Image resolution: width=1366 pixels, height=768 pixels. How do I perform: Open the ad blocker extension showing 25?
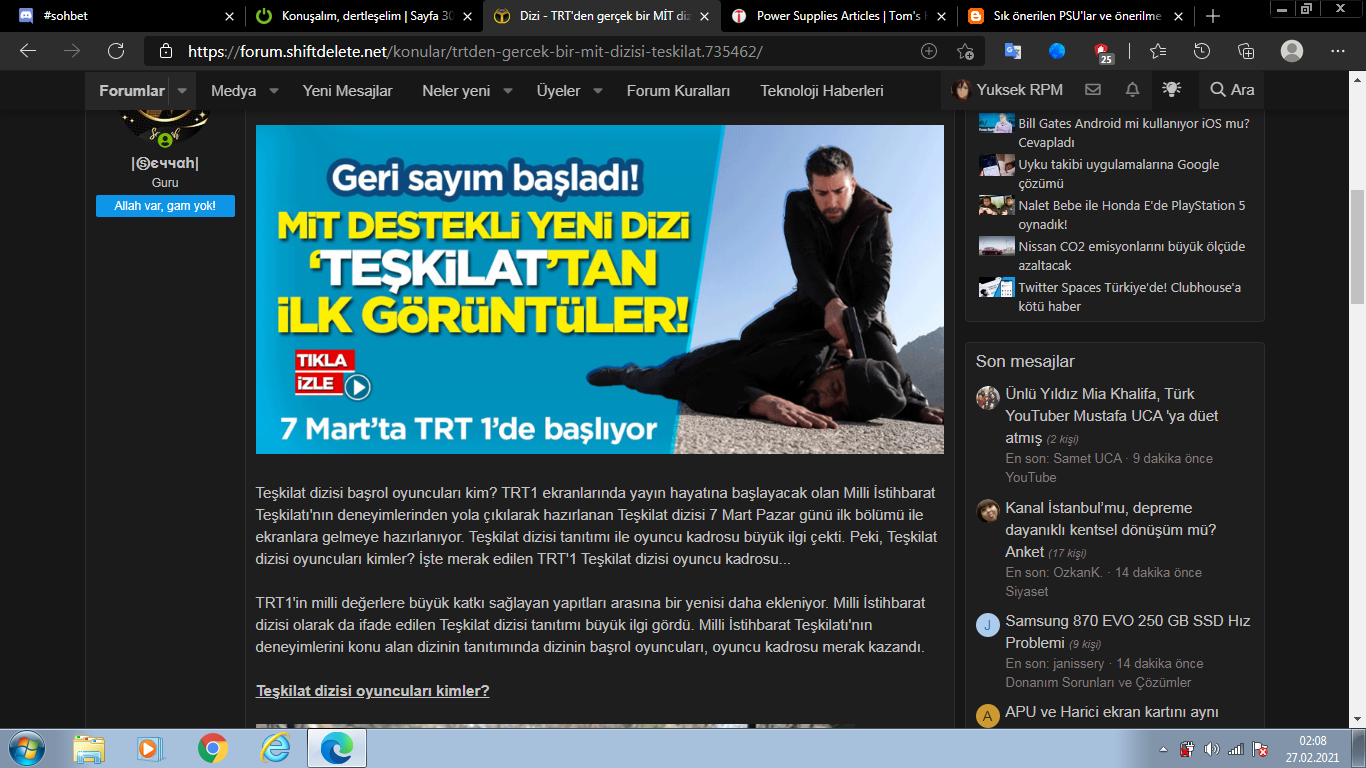click(x=1102, y=52)
